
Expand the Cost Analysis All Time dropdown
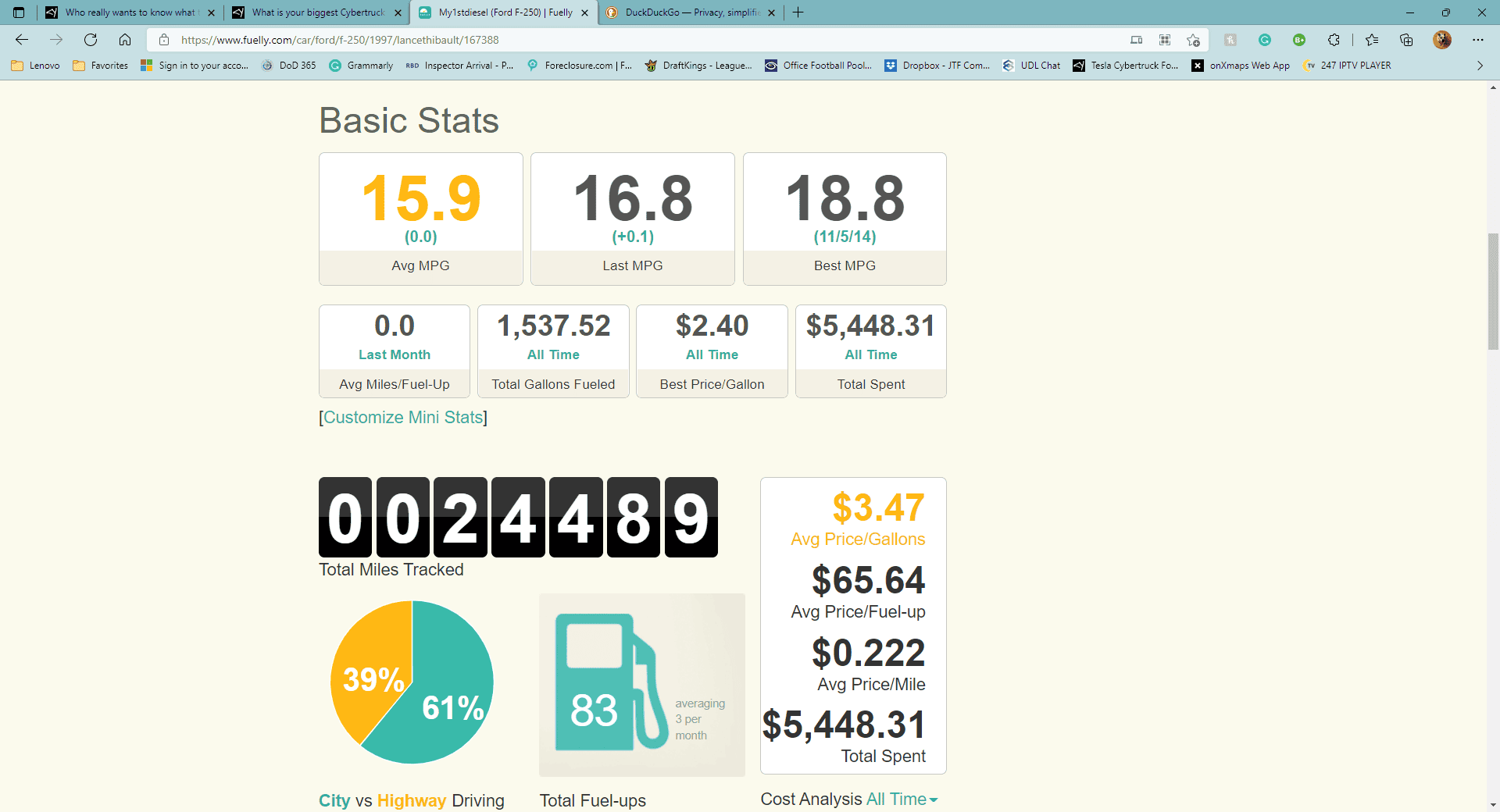(902, 799)
